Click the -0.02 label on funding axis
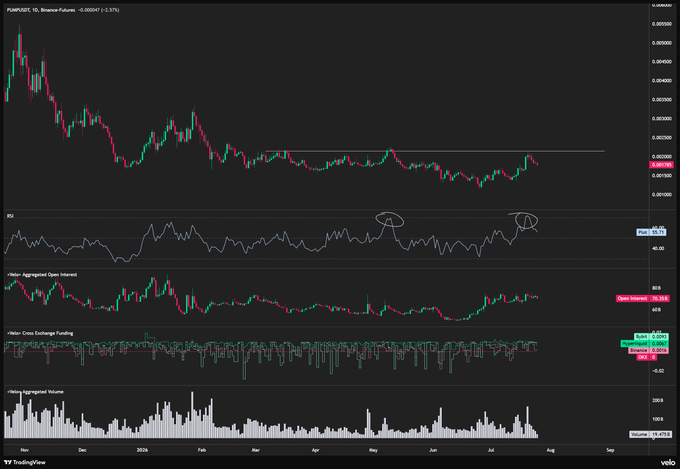Image resolution: width=680 pixels, height=469 pixels. coord(657,371)
